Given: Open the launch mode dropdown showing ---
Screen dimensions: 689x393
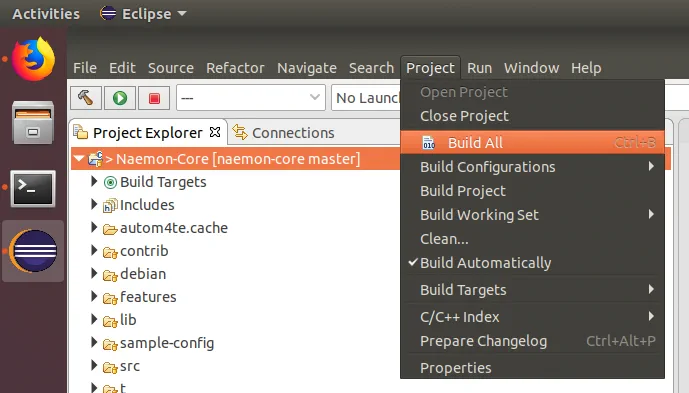Looking at the screenshot, I should (251, 98).
